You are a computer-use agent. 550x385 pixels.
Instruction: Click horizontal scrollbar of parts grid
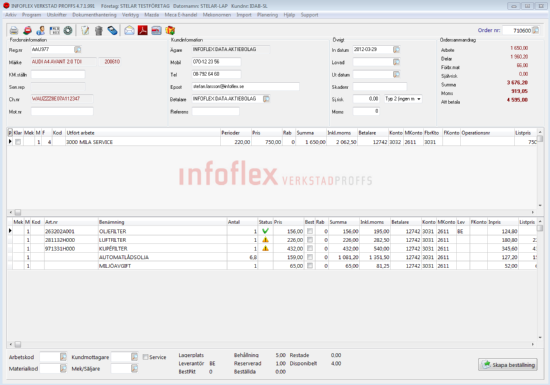pyautogui.click(x=271, y=344)
